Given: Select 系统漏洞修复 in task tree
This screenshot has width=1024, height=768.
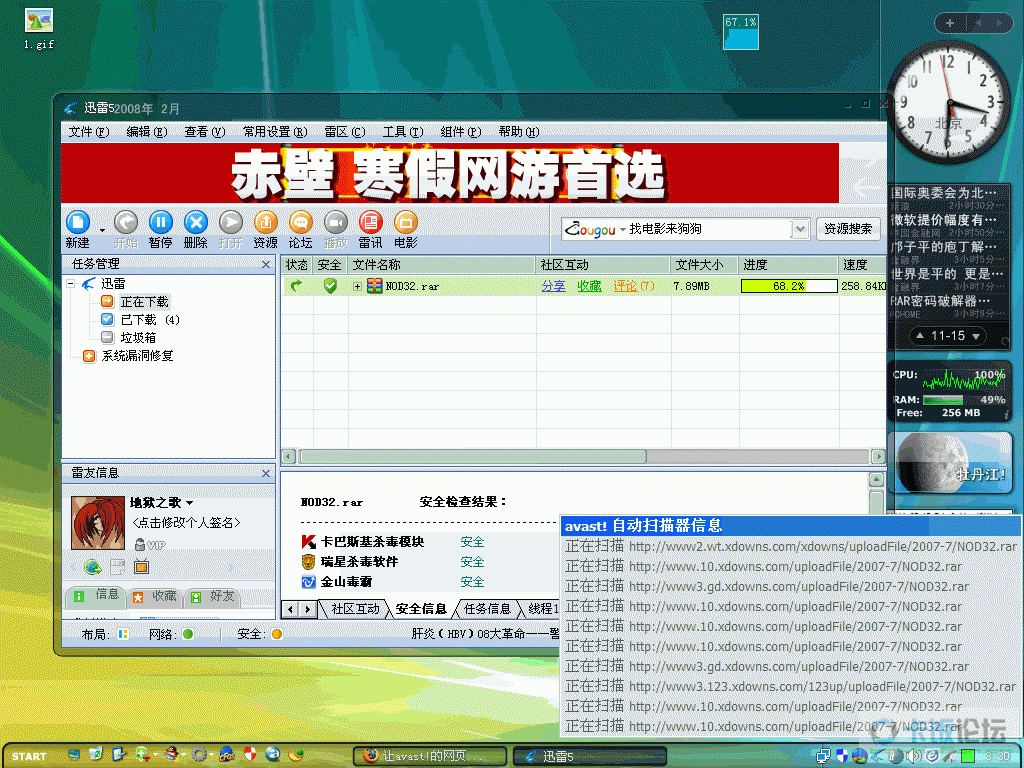Looking at the screenshot, I should pos(137,356).
